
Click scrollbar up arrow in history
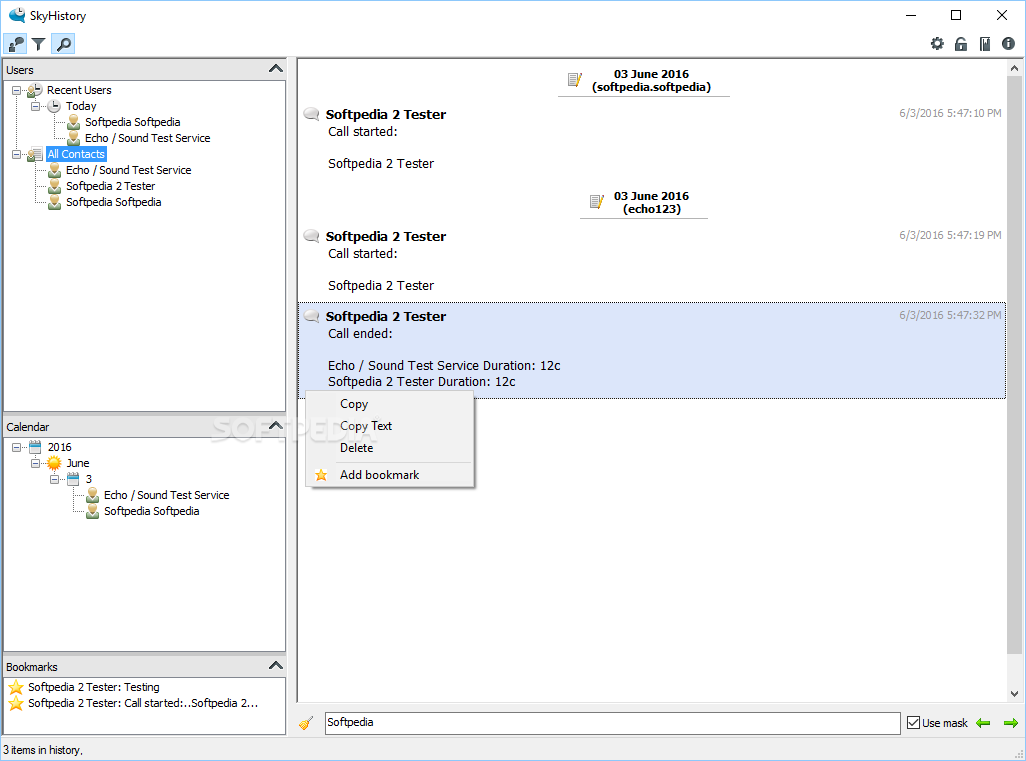[1014, 68]
